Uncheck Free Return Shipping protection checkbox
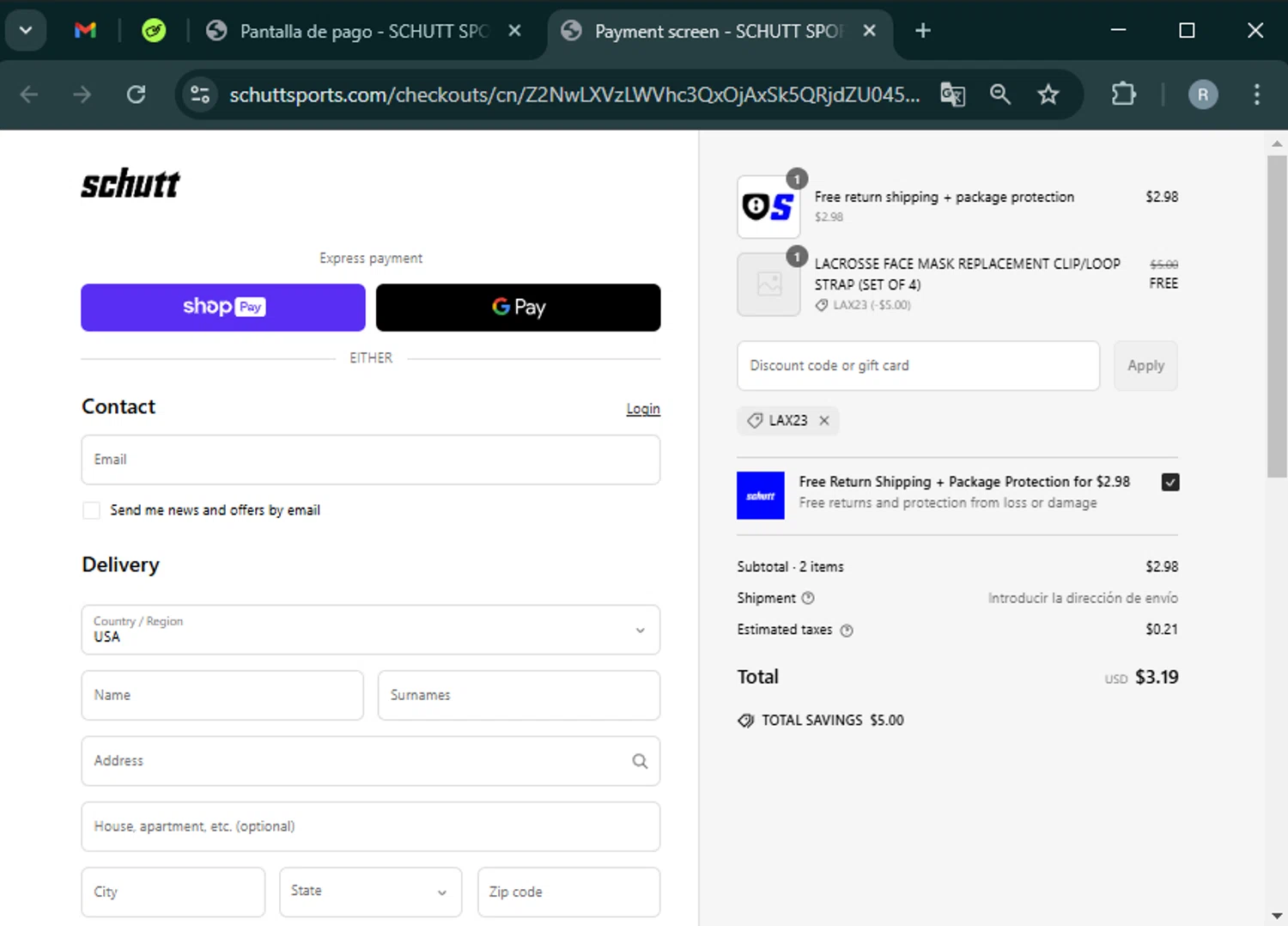This screenshot has width=1288, height=926. 1170,482
